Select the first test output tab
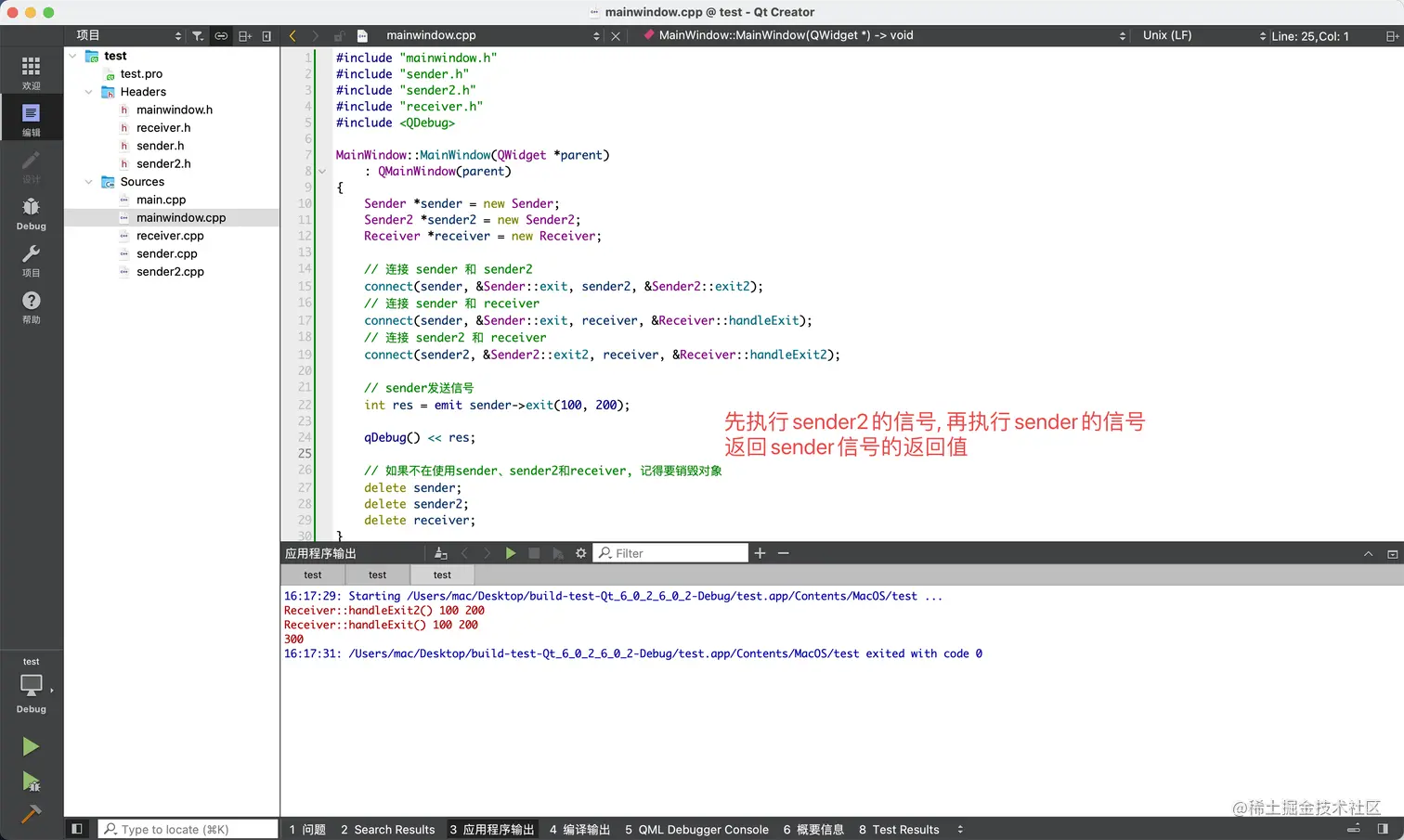Viewport: 1404px width, 840px height. click(312, 575)
